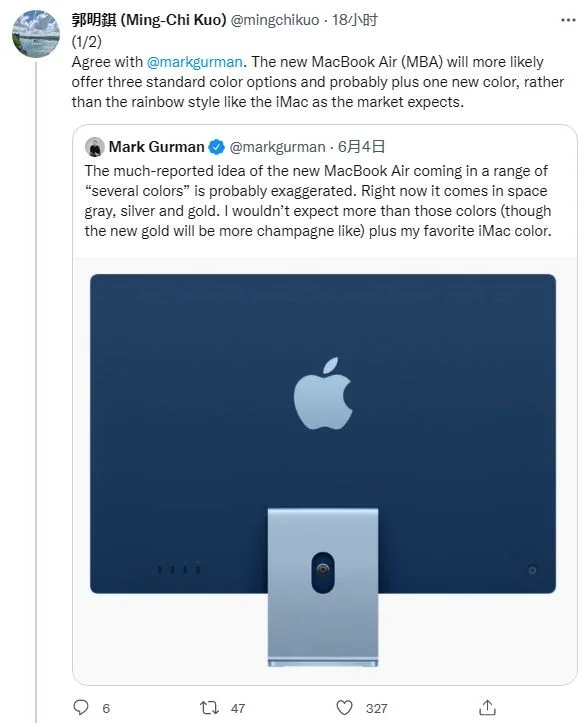Screen dimensions: 587x723
Task: Open the 18小时 tweet timestamp
Action: 355,20
